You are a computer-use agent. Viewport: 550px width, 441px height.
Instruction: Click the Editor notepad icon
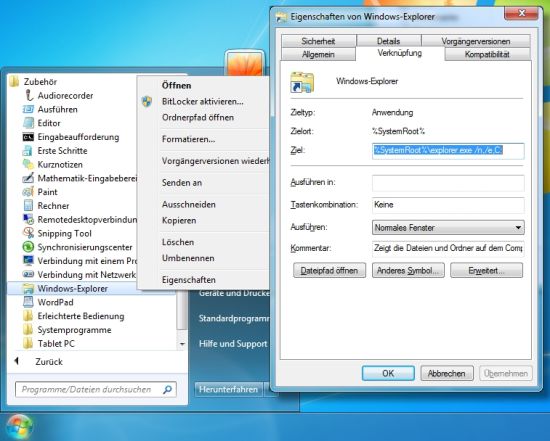28,123
